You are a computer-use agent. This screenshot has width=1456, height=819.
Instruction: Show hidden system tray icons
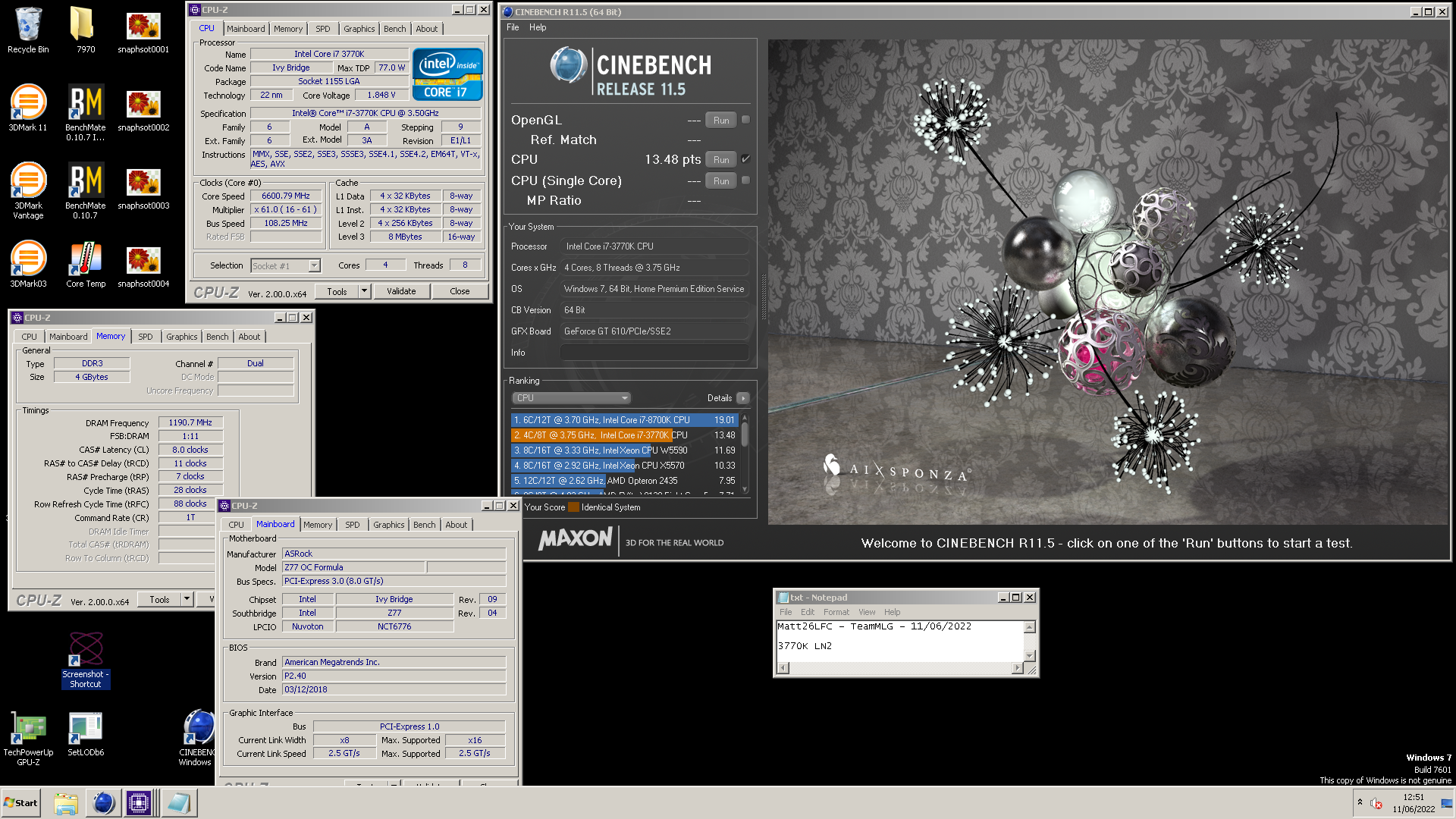point(1360,802)
